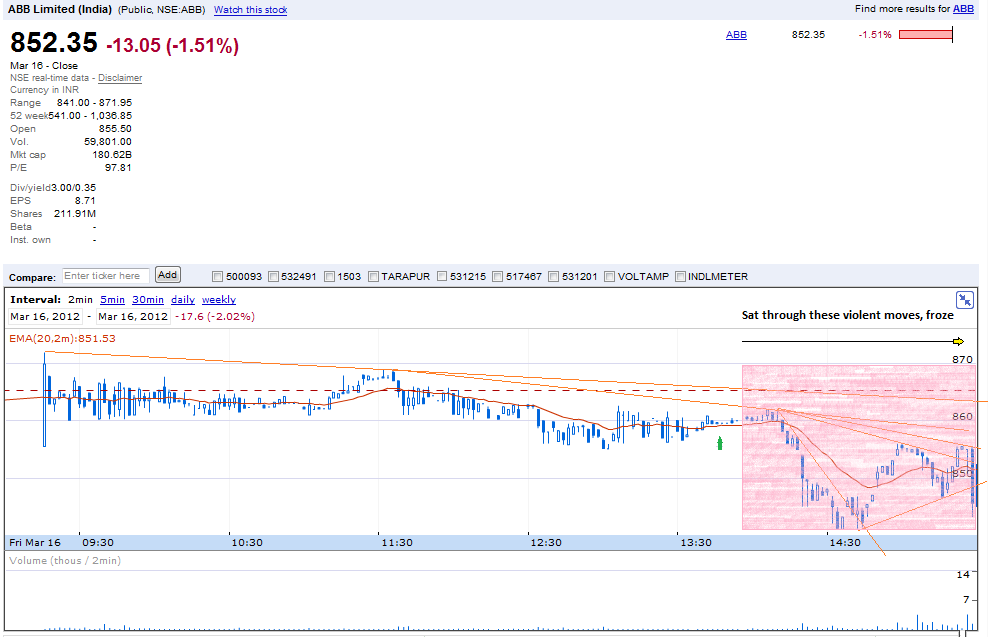Screen dimensions: 988x637
Task: Click the chart start date field
Action: tap(45, 316)
